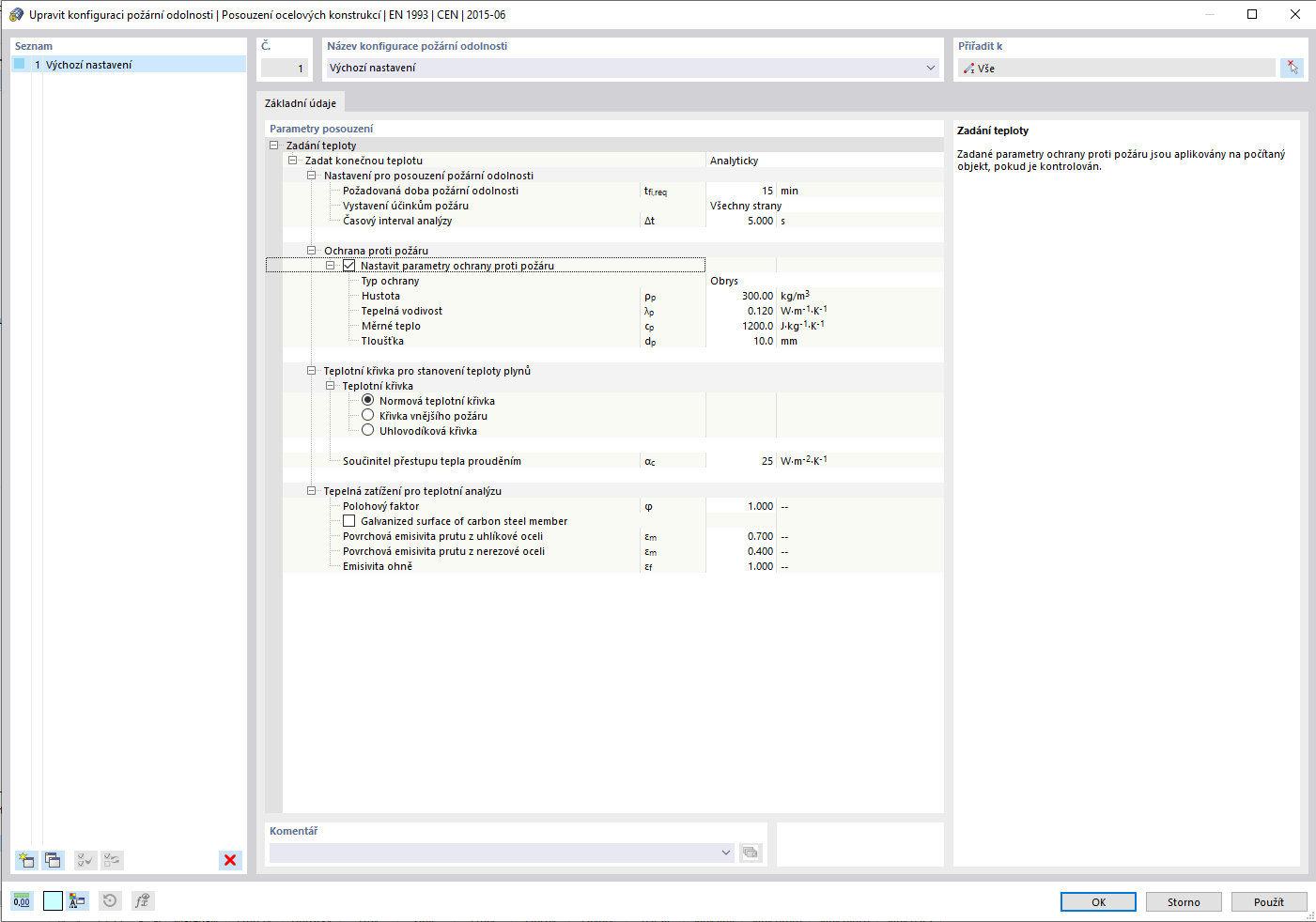Image resolution: width=1316 pixels, height=922 pixels.
Task: Maximize the dialog window
Action: coord(1252,14)
